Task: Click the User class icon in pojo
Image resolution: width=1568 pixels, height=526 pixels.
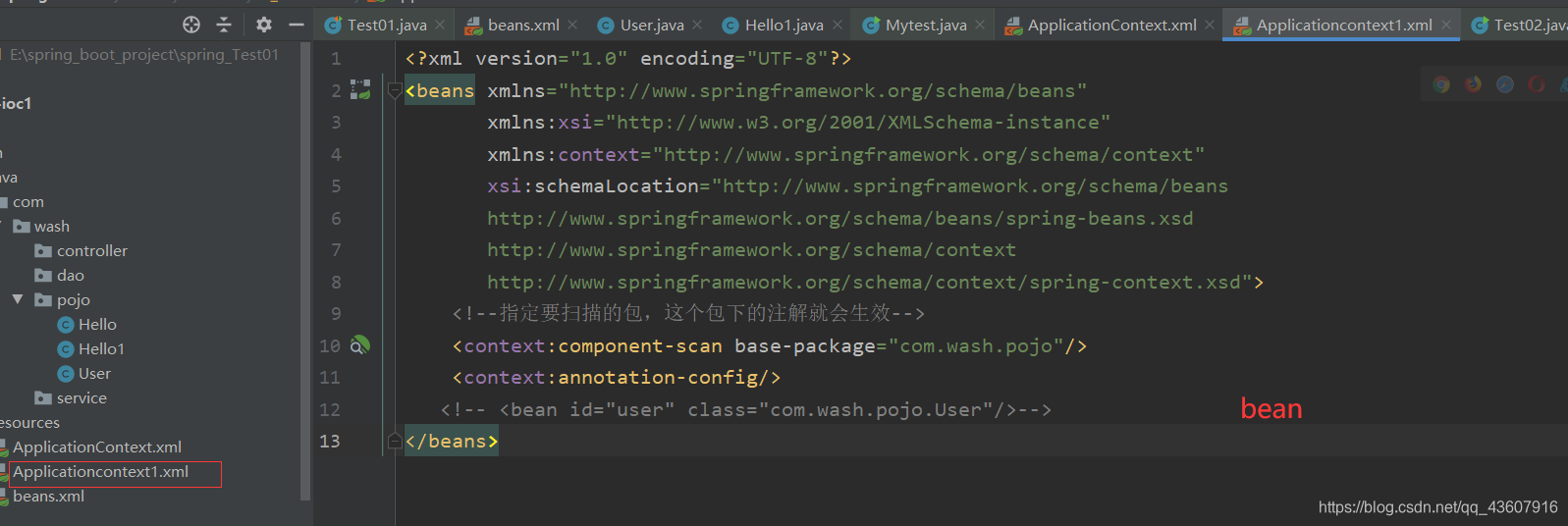Action: click(66, 374)
